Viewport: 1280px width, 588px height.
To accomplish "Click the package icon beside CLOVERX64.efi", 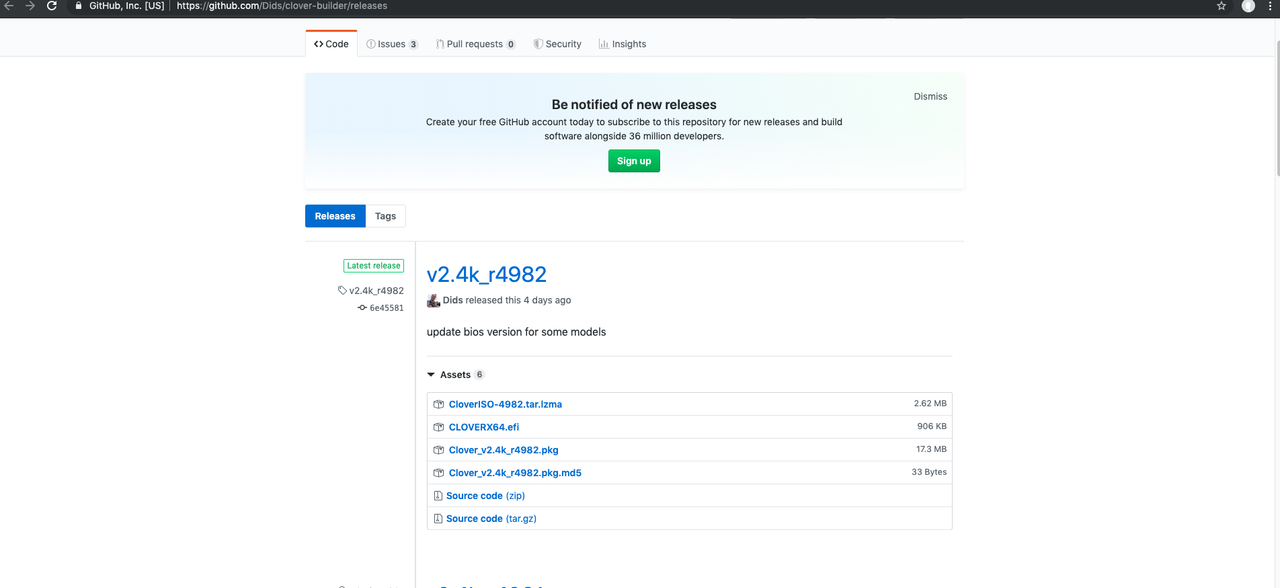I will tap(438, 428).
